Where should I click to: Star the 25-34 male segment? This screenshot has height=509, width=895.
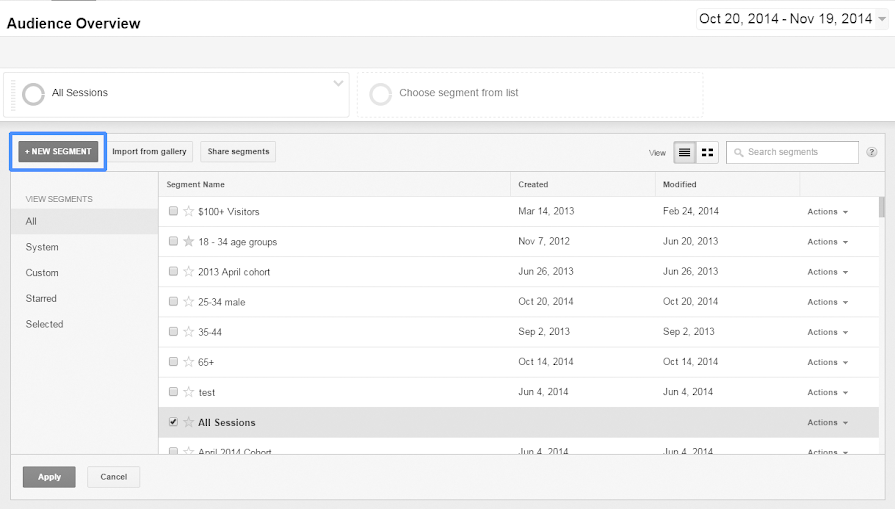[x=188, y=302]
